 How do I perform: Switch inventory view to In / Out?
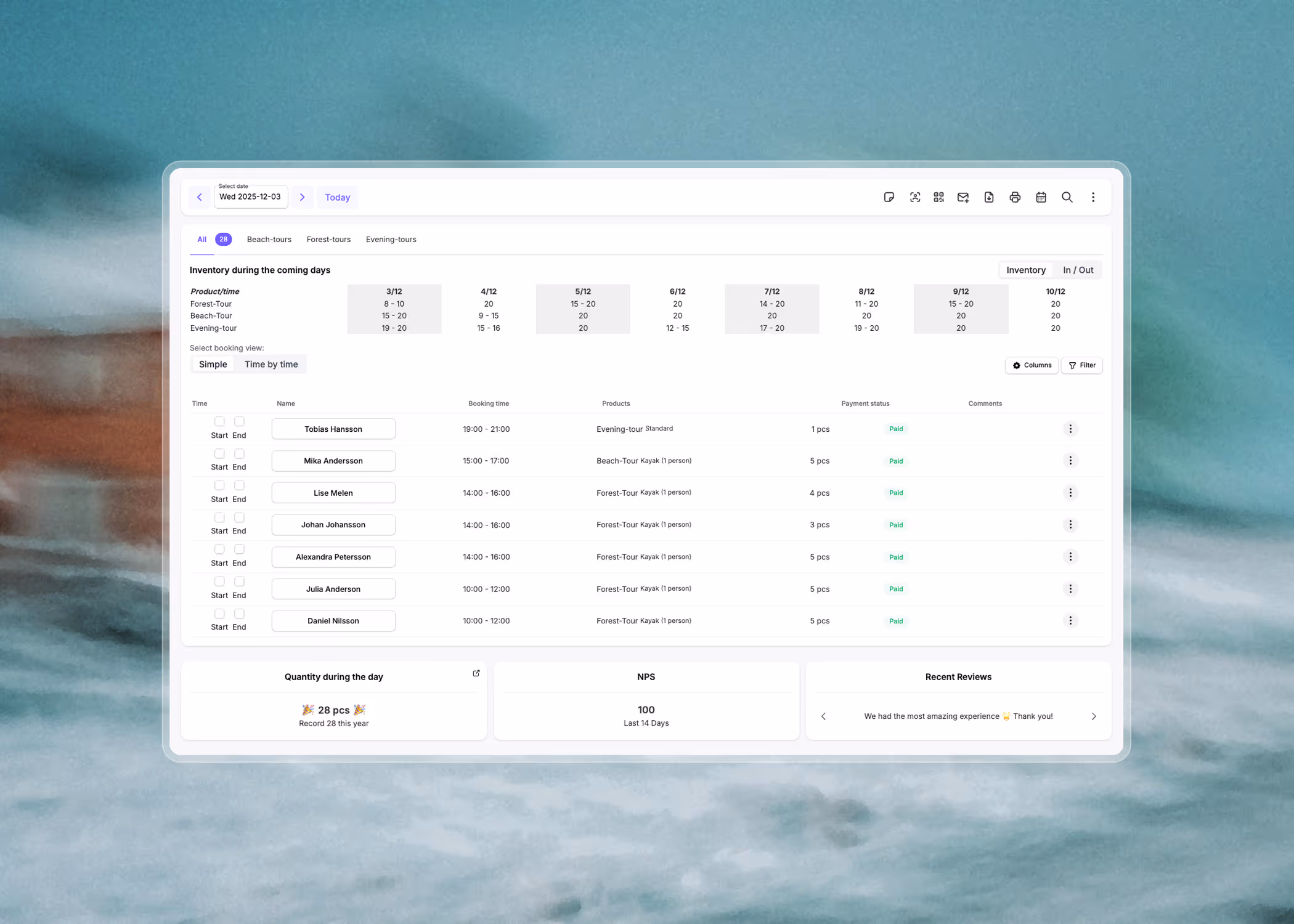1078,270
